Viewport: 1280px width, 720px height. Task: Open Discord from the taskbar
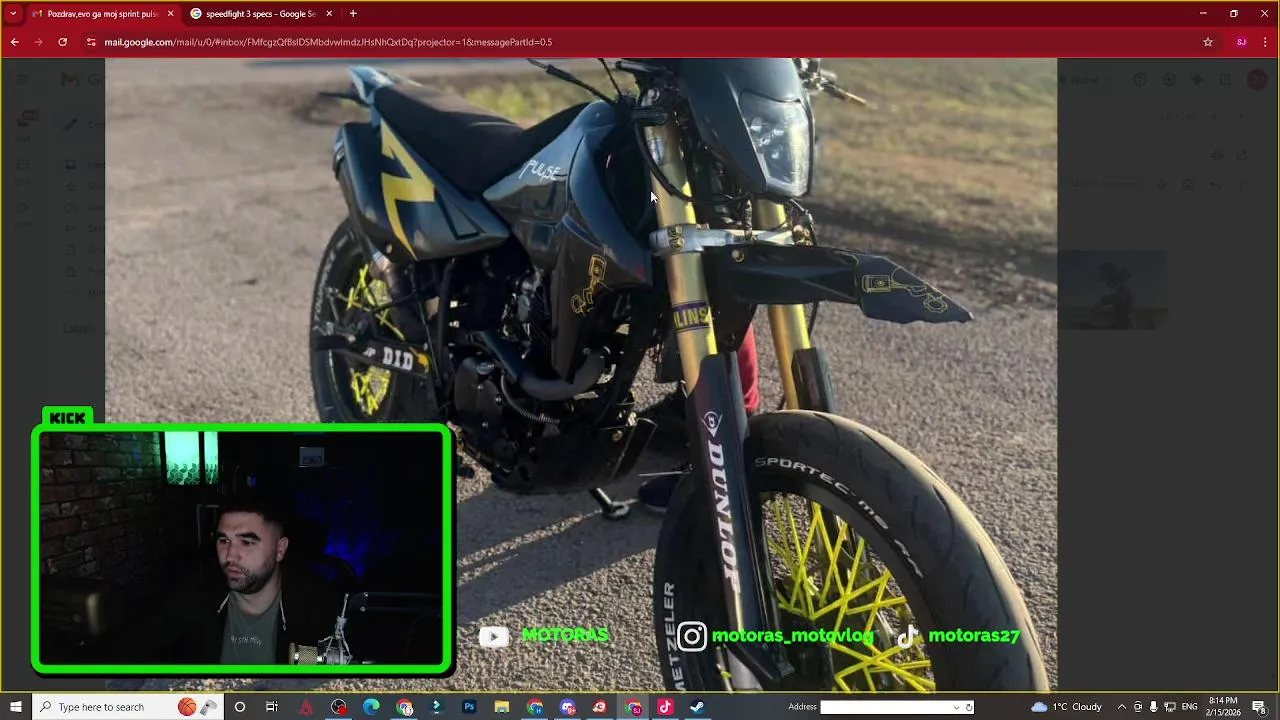(x=567, y=707)
